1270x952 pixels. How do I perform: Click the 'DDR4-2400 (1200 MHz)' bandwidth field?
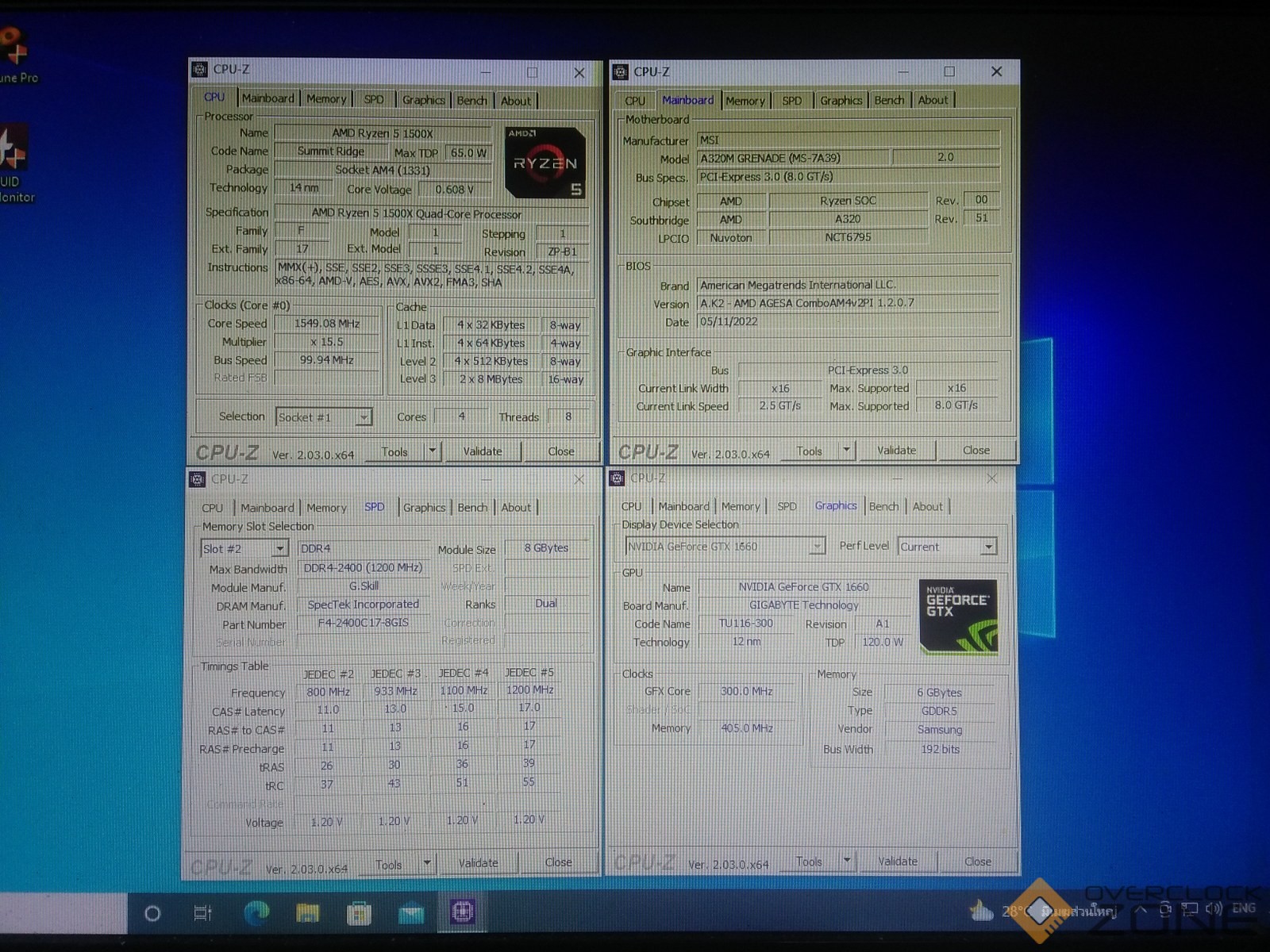[364, 568]
